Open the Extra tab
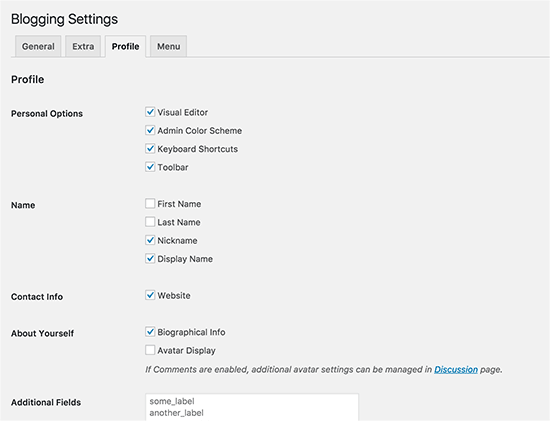Screen dimensions: 550x421 point(83,46)
